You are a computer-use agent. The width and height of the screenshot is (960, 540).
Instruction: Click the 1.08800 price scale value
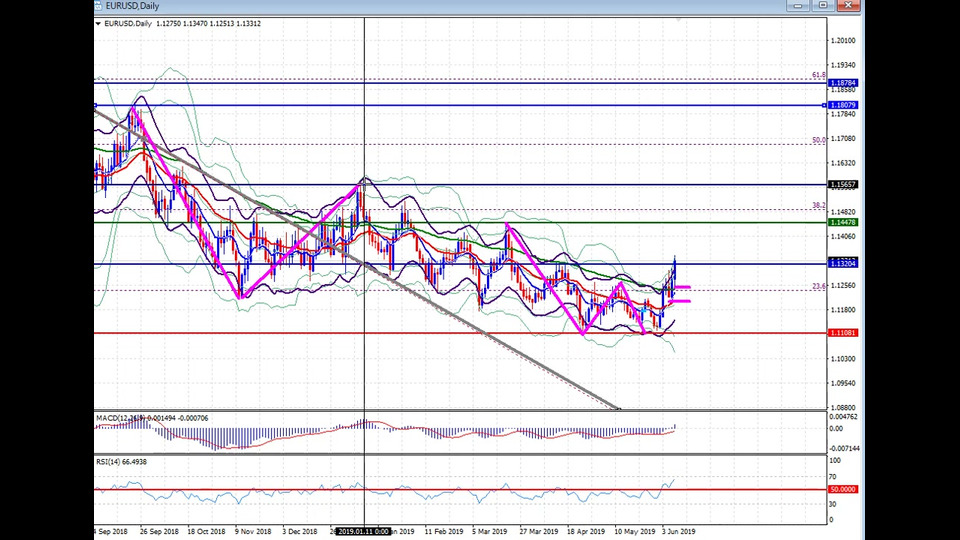click(x=843, y=408)
